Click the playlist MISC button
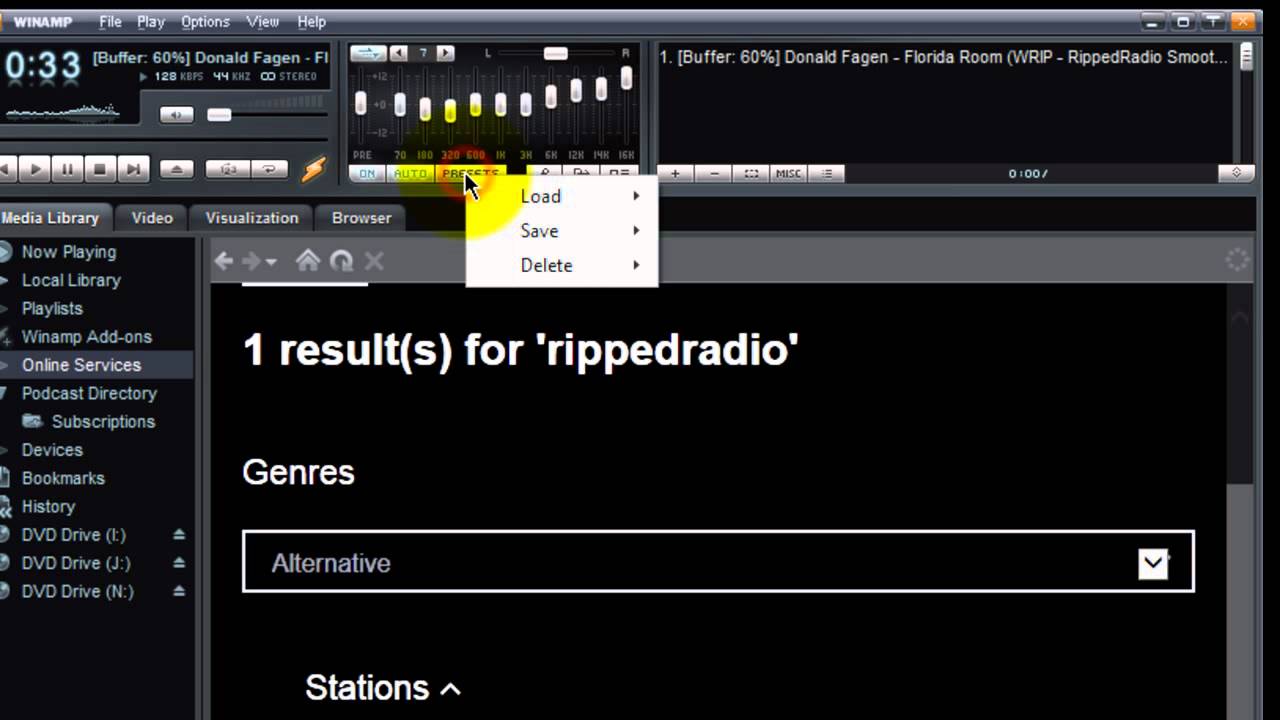The height and width of the screenshot is (720, 1280). 788,174
